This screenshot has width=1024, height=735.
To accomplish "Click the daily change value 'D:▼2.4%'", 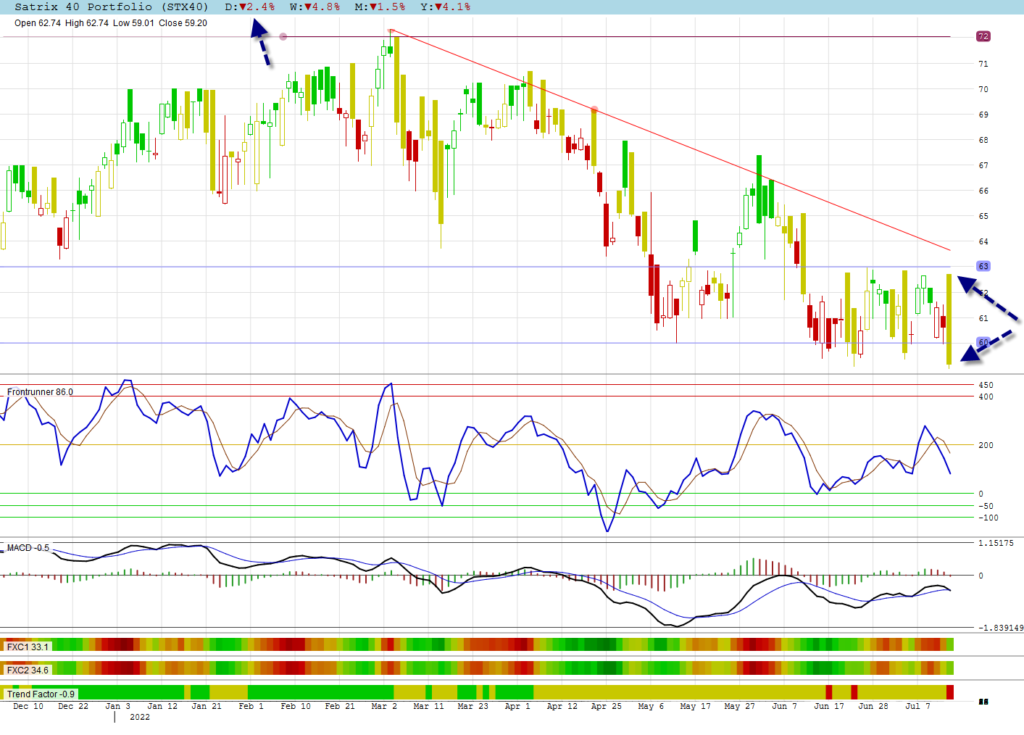I will (249, 7).
